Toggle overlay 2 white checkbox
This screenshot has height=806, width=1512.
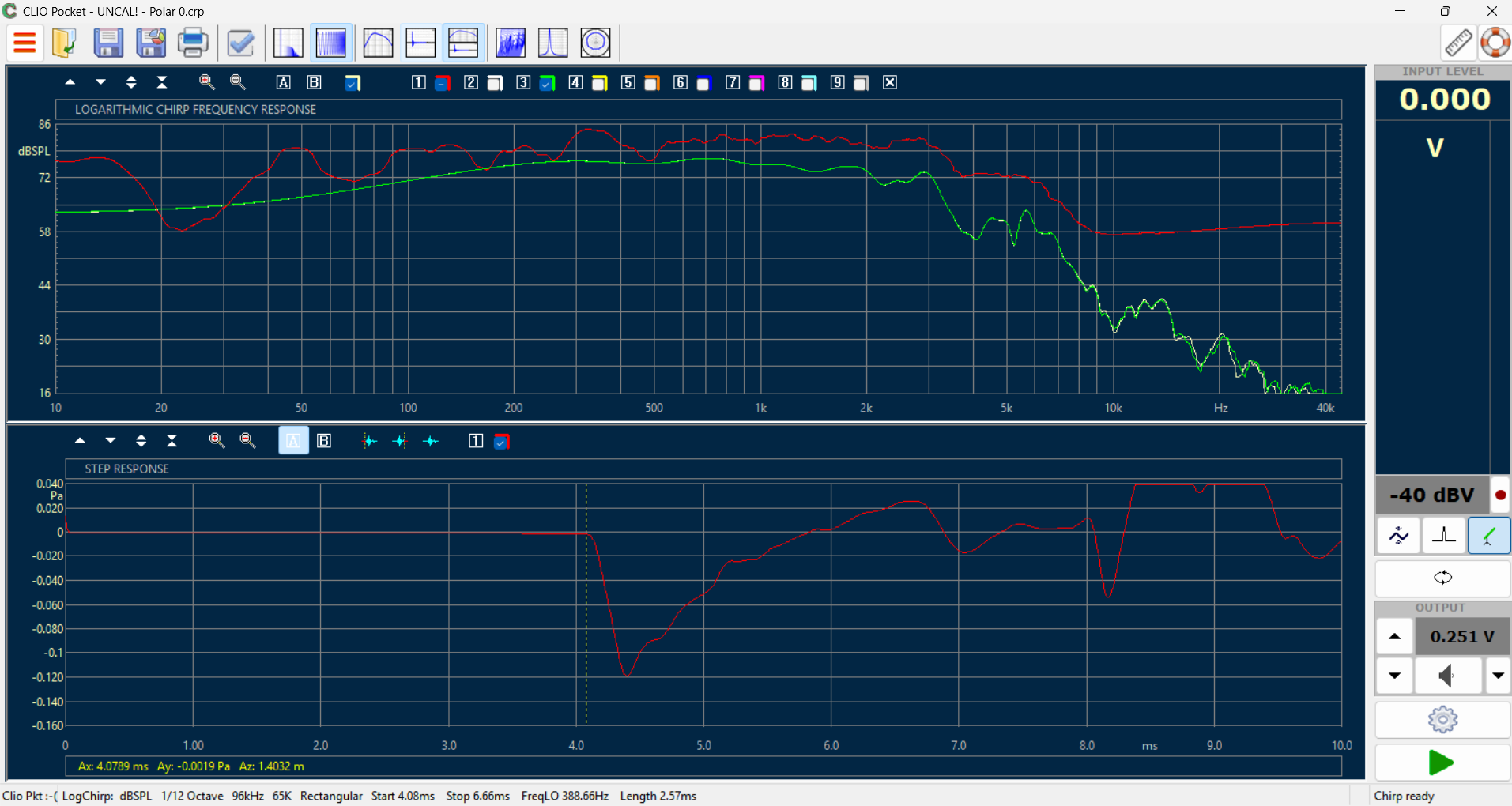[495, 83]
